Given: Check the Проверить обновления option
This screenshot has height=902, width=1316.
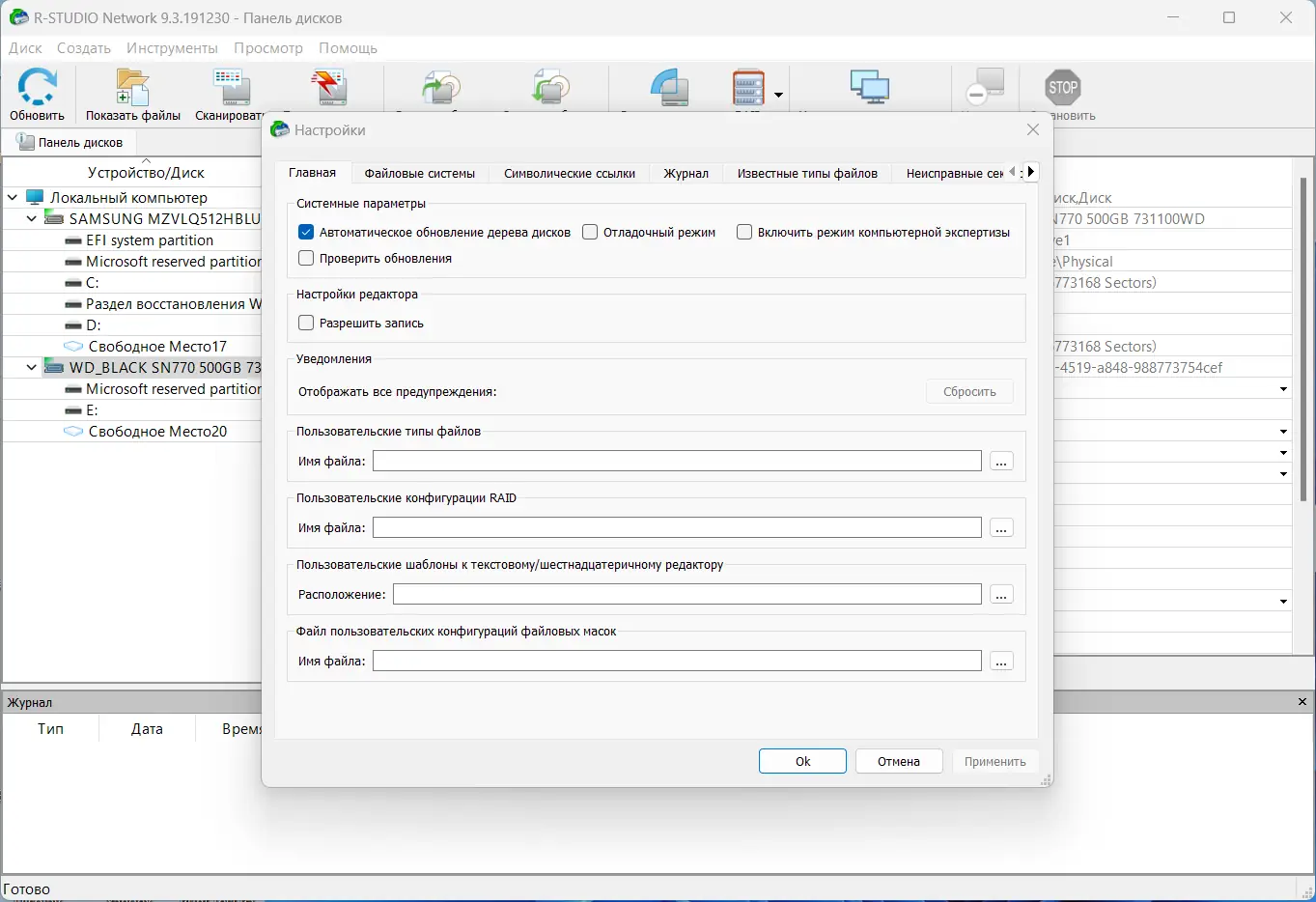Looking at the screenshot, I should (306, 258).
